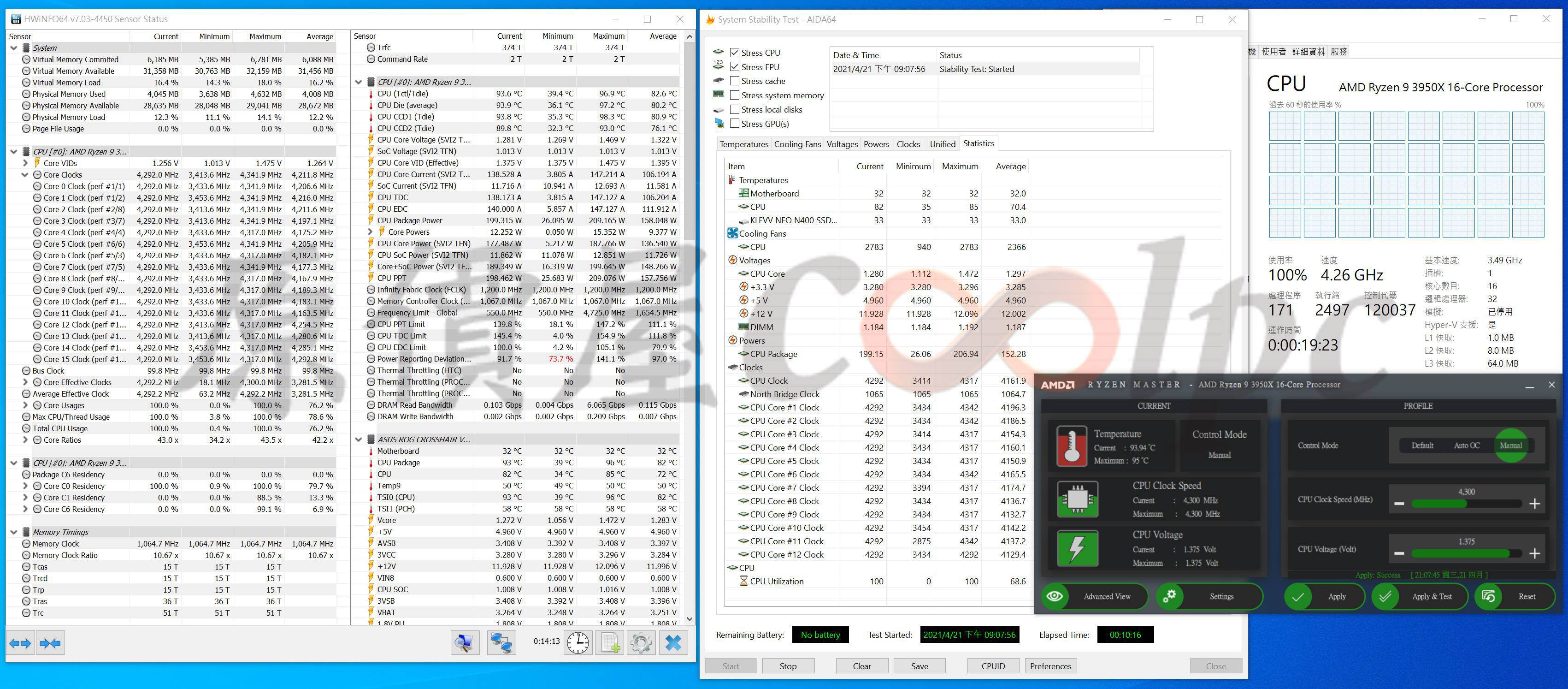Expand Core Usages row
Screen dimensions: 1568x689
click(25, 406)
